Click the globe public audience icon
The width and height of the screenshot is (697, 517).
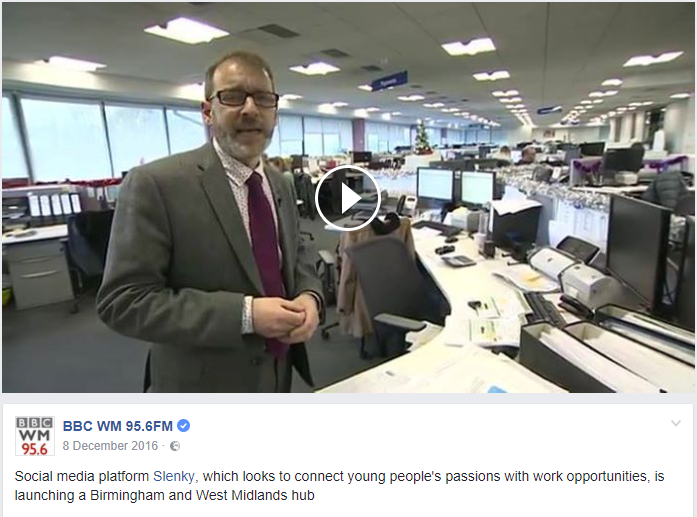[175, 446]
